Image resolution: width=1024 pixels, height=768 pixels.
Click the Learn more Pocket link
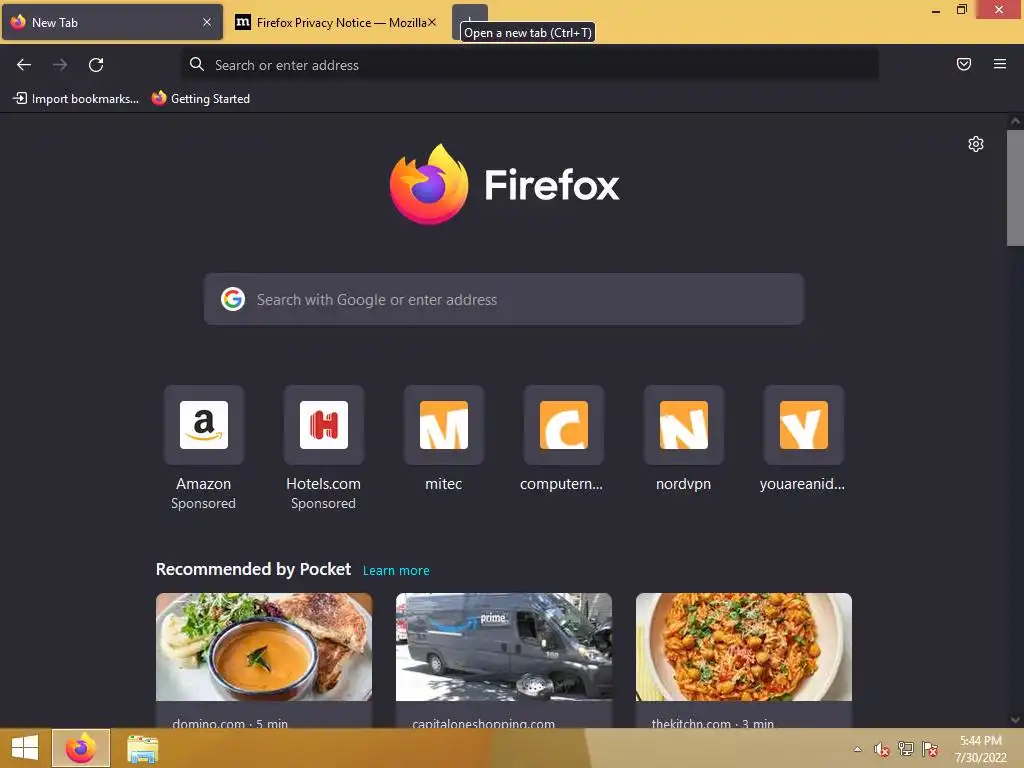(x=396, y=570)
